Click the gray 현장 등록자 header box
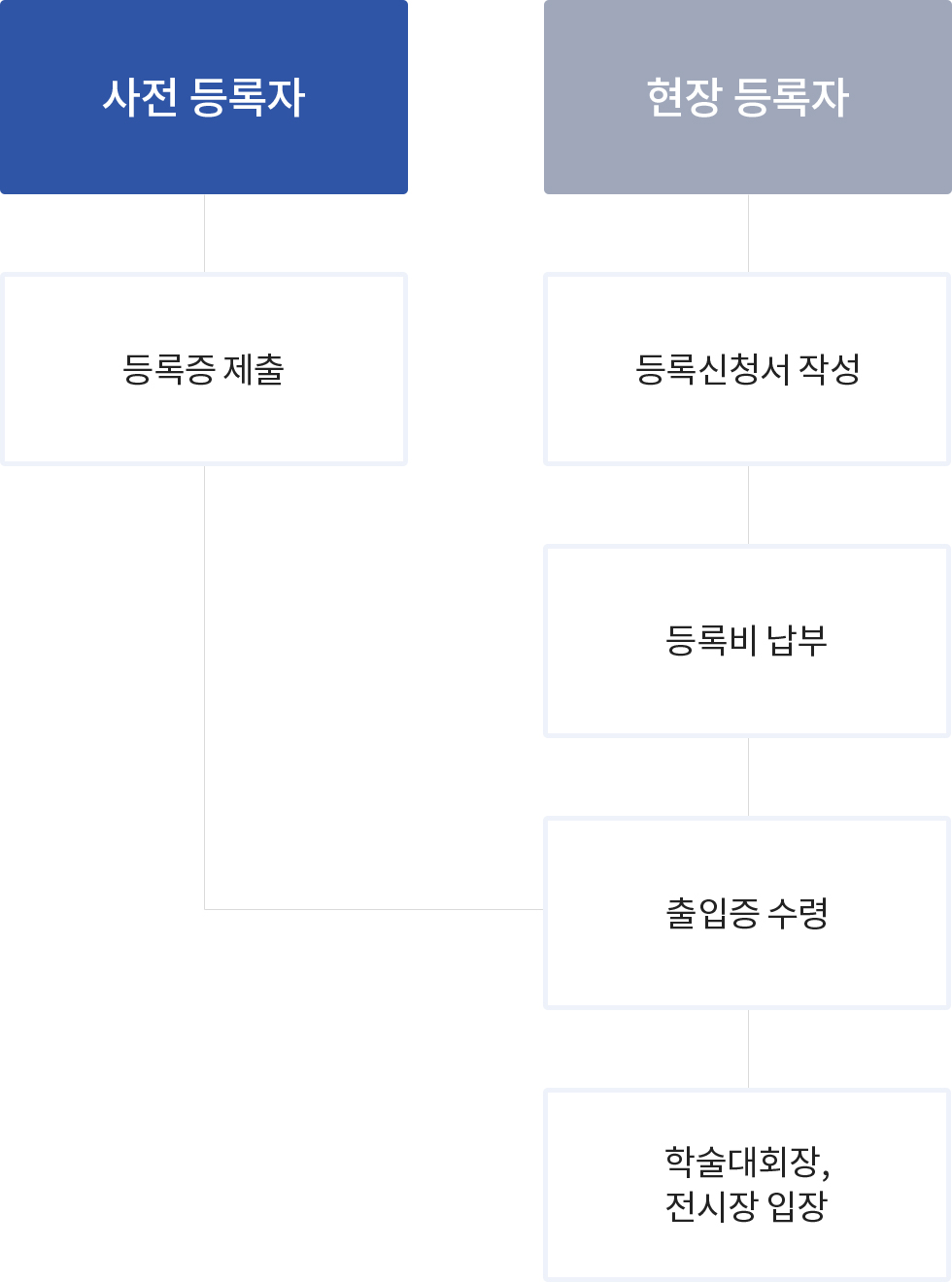The height and width of the screenshot is (1282, 952). tap(748, 97)
